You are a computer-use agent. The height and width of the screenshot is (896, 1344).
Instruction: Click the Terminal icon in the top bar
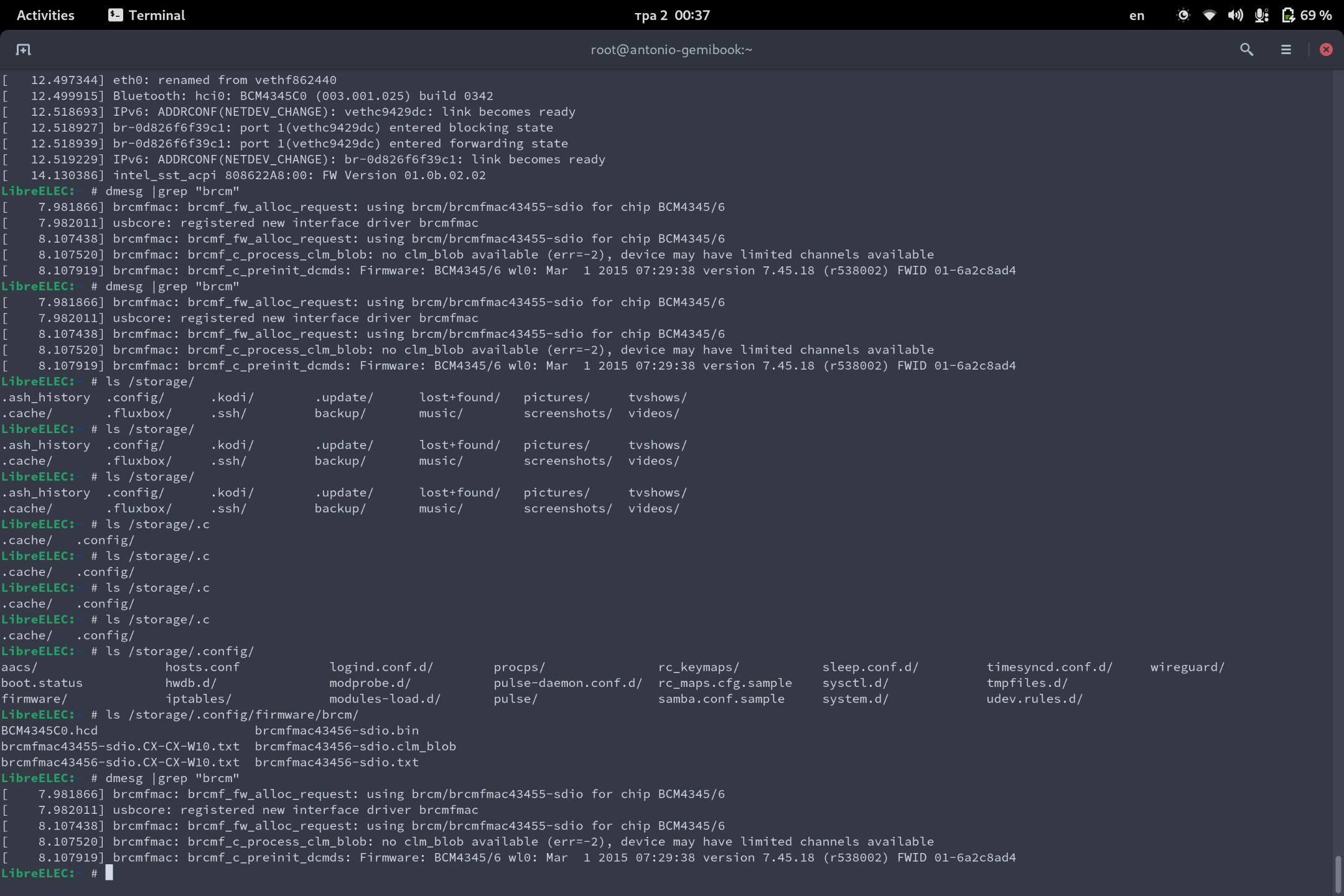click(115, 15)
